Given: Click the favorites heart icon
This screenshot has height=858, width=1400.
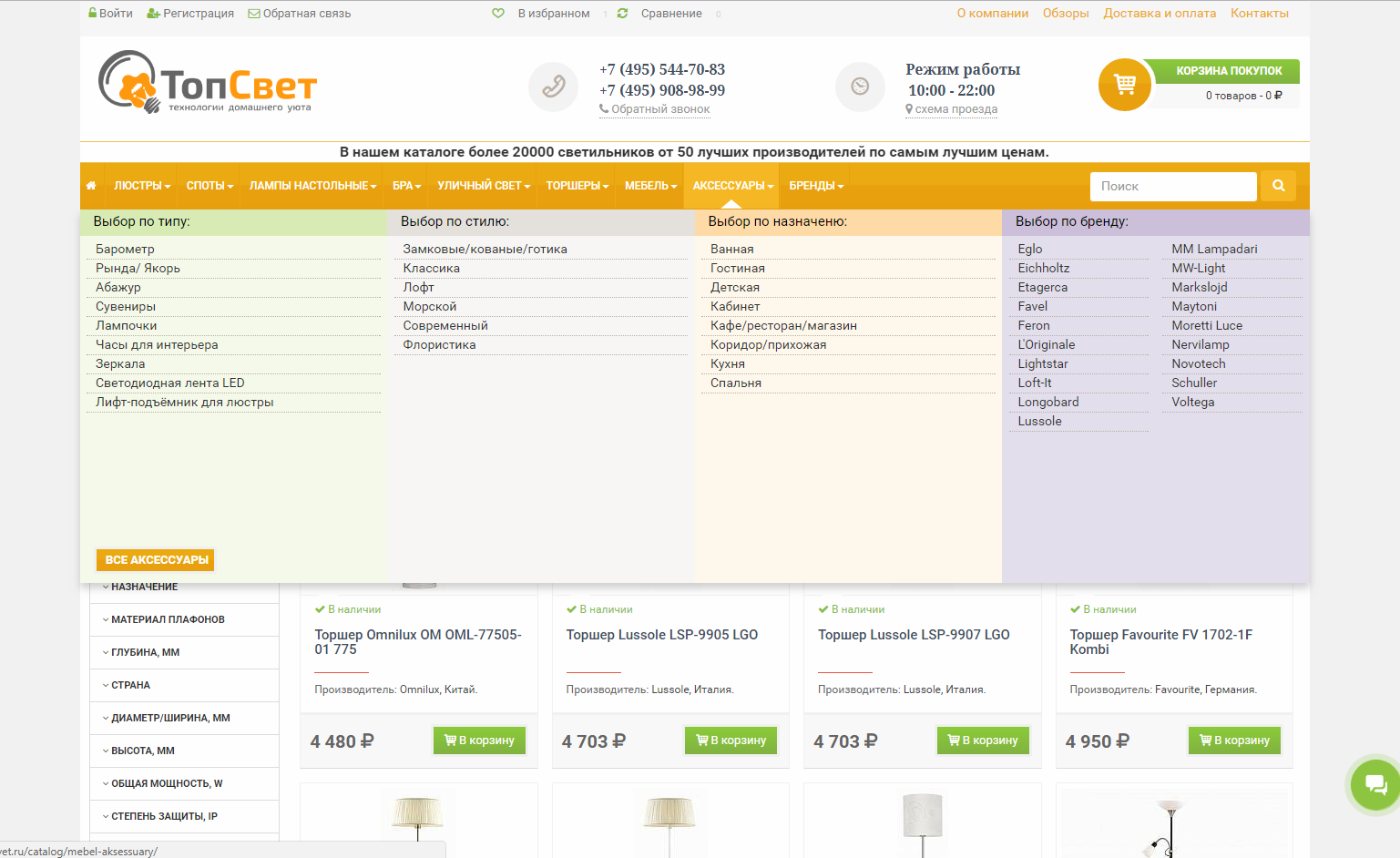Looking at the screenshot, I should pos(498,14).
